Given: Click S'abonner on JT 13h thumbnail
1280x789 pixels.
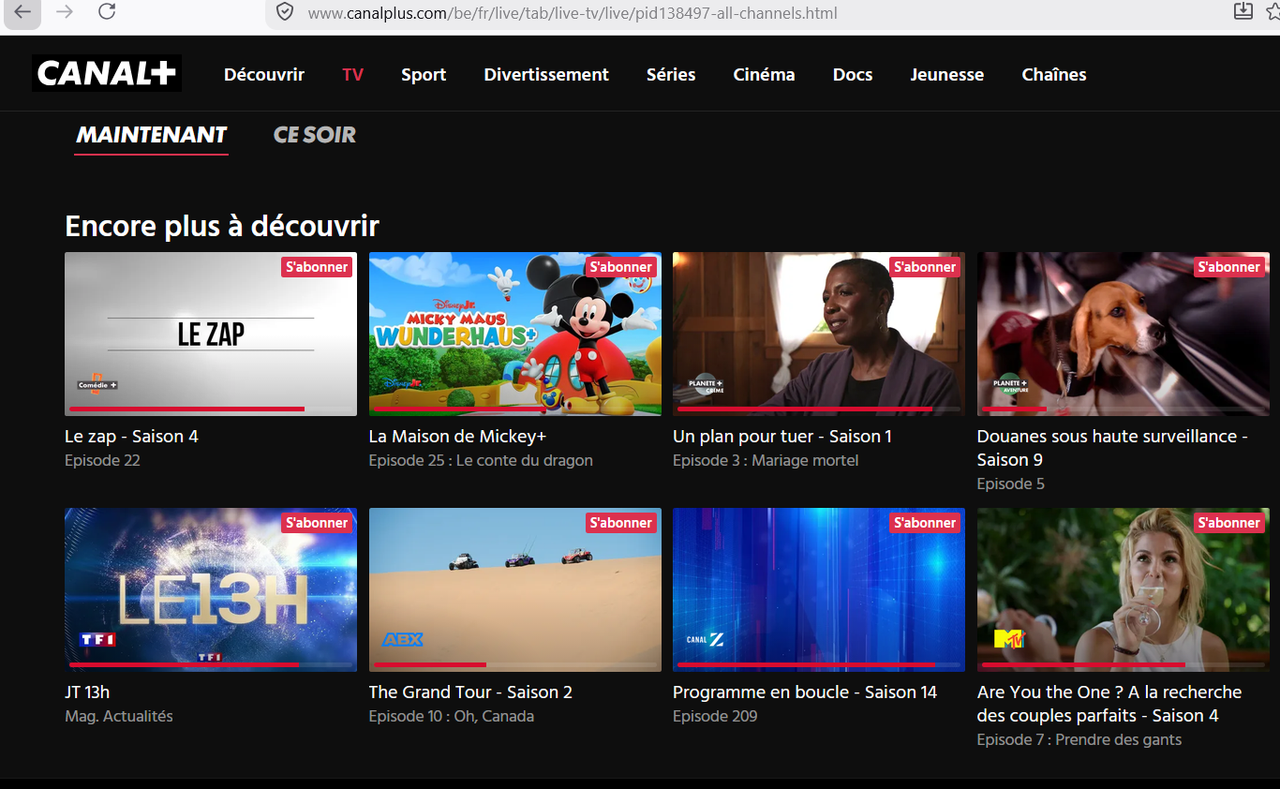Looking at the screenshot, I should click(x=317, y=523).
